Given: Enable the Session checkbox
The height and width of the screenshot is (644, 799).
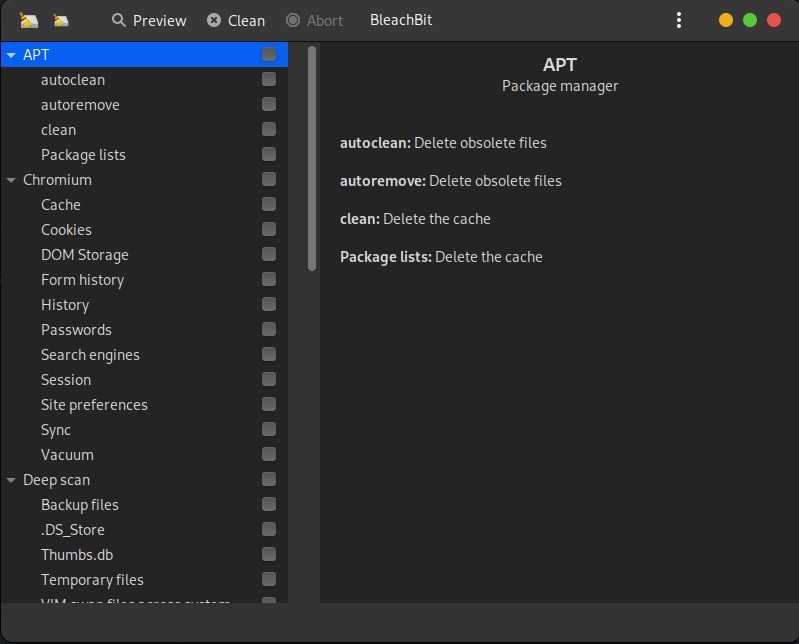Looking at the screenshot, I should coord(269,379).
